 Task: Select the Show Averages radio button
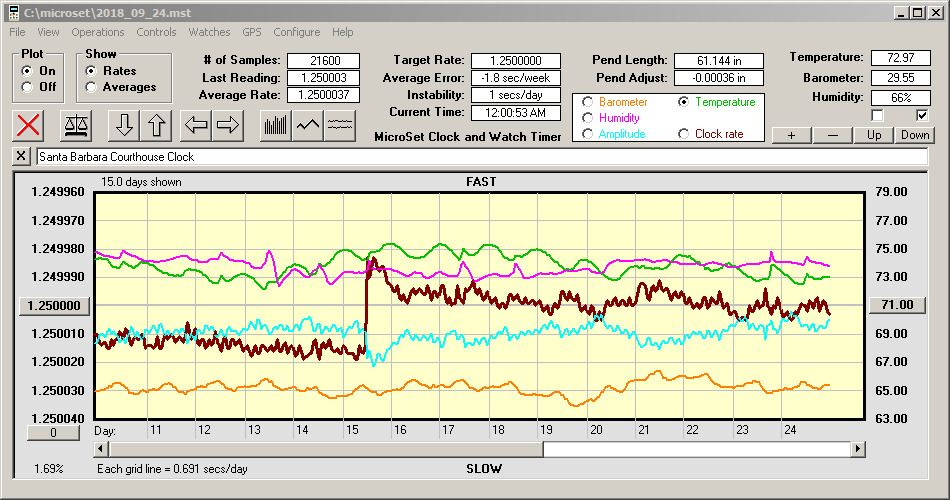point(91,87)
